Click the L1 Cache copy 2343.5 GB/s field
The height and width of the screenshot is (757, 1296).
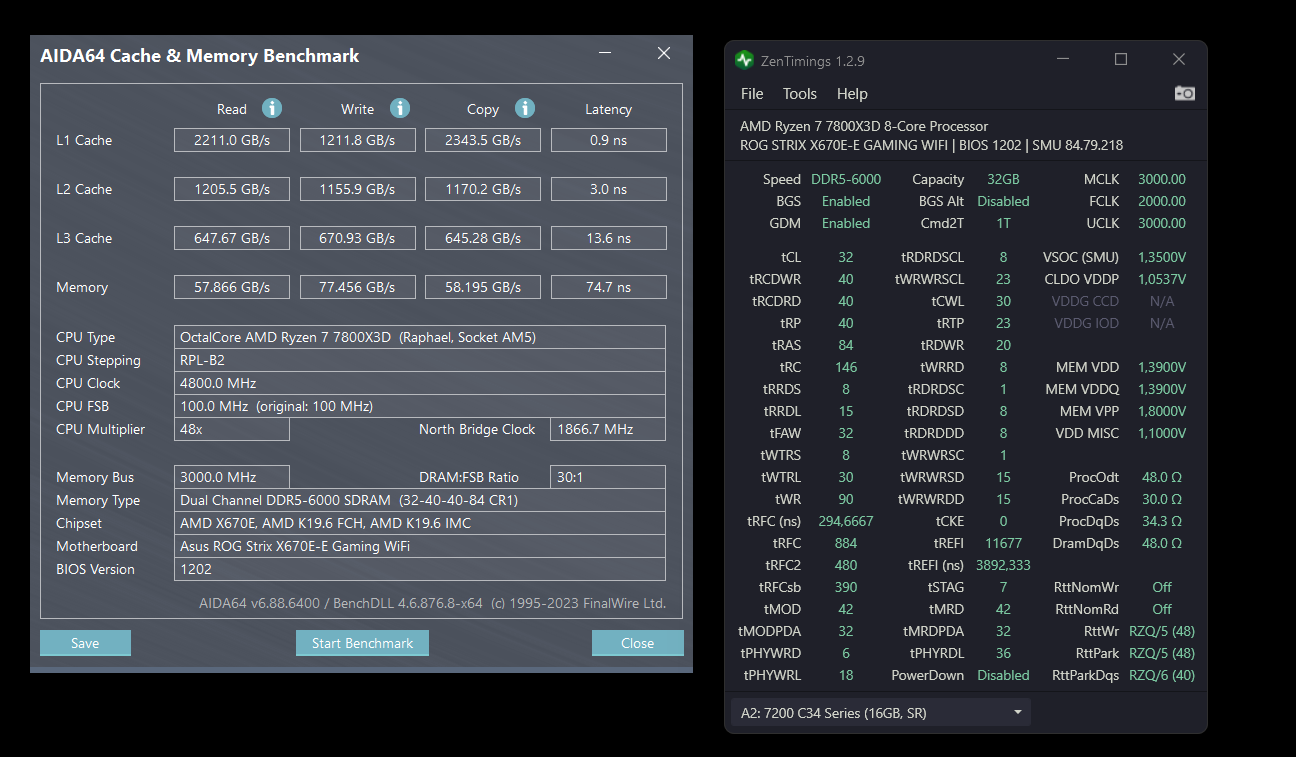pos(483,140)
